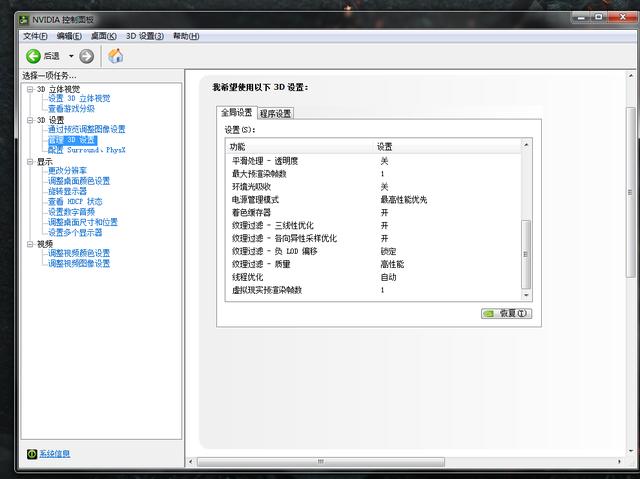The width and height of the screenshot is (640, 479).
Task: Open the 编辑(E) menu
Action: [x=69, y=36]
